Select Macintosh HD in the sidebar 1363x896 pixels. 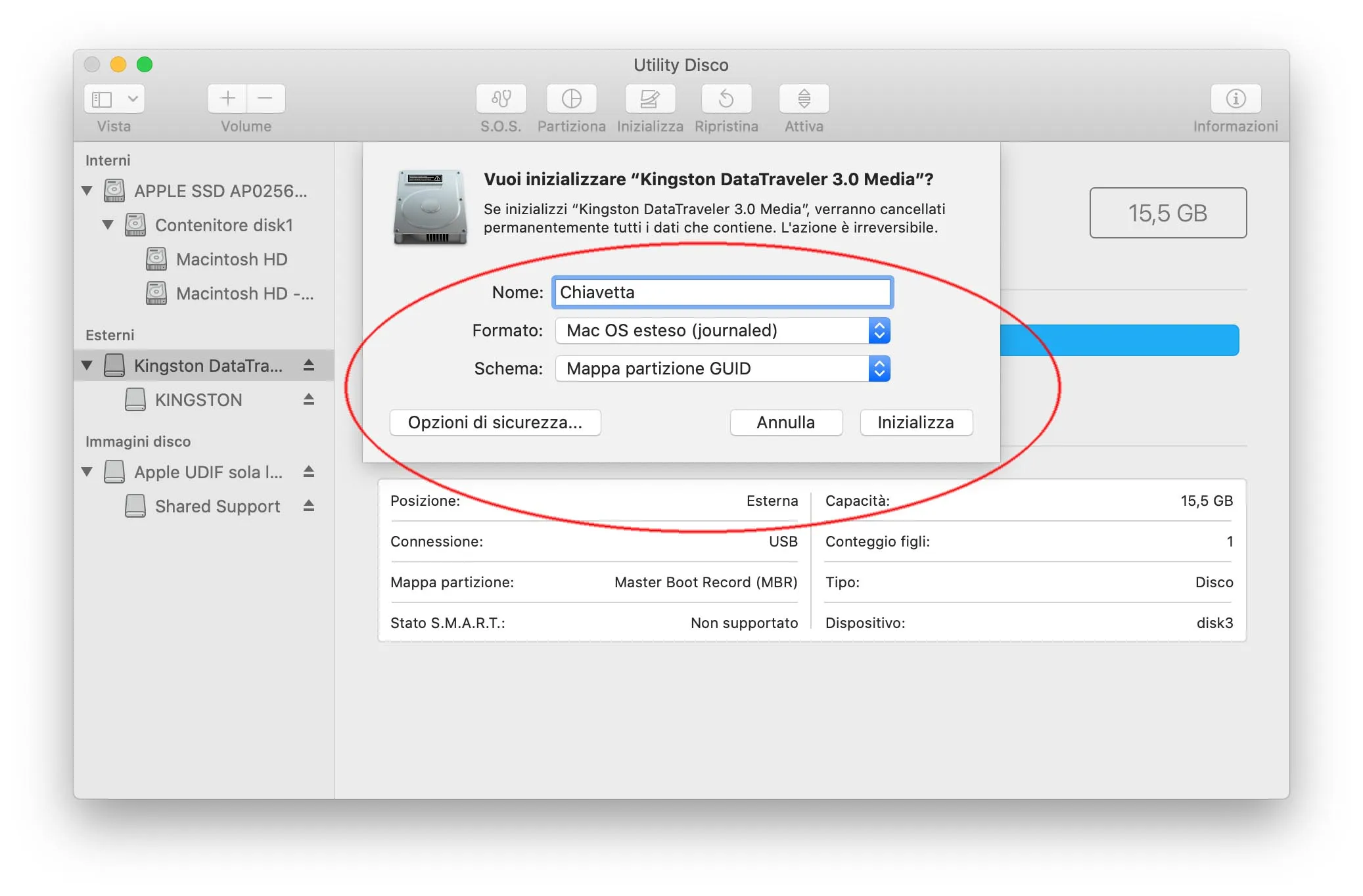(x=233, y=259)
